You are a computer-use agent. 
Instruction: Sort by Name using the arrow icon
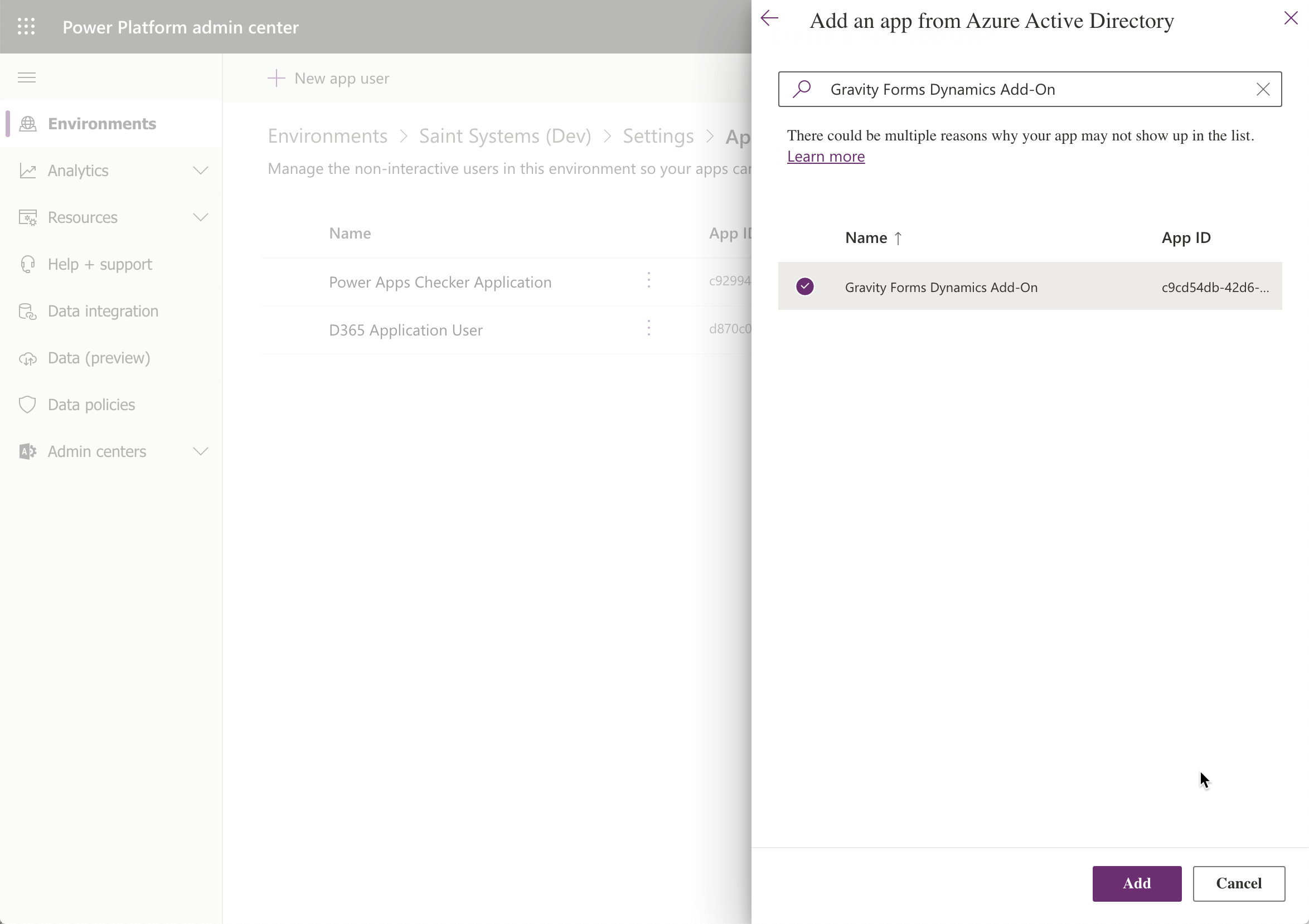(x=898, y=239)
